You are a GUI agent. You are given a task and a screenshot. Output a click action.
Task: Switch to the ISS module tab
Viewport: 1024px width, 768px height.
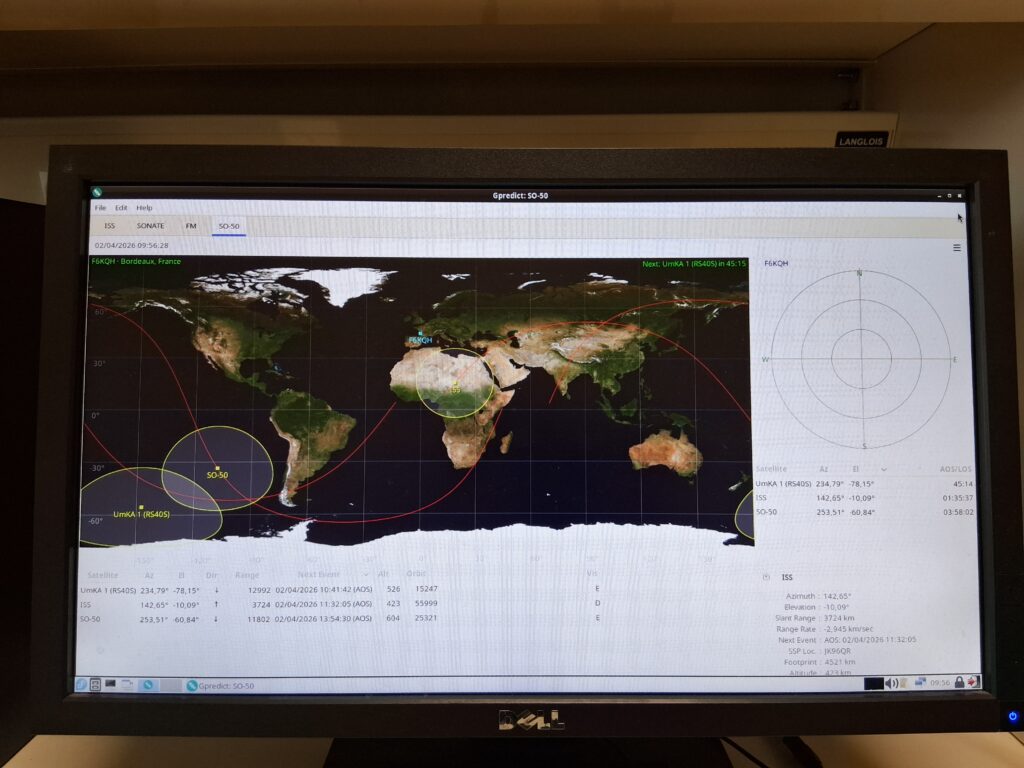(x=109, y=226)
